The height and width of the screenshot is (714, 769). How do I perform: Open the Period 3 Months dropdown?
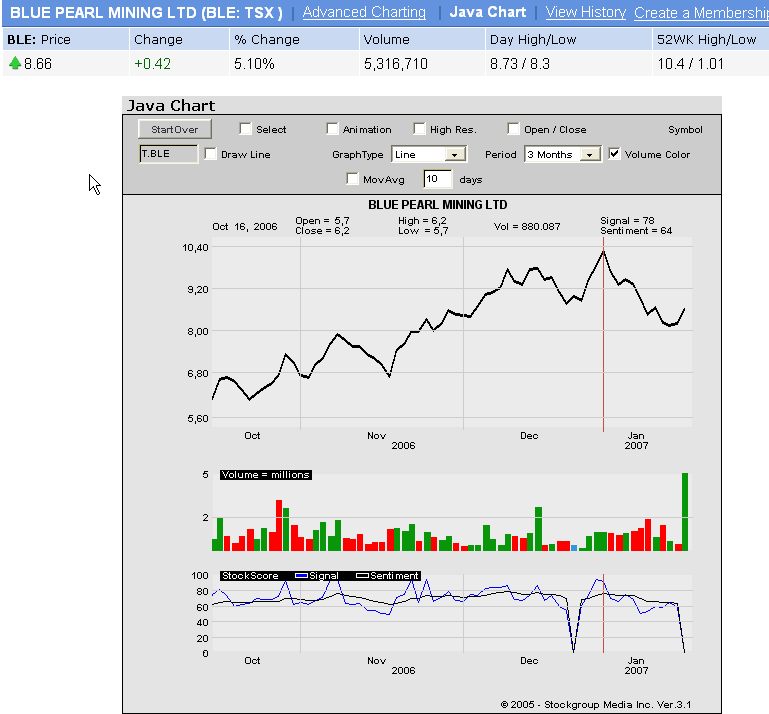pos(563,154)
